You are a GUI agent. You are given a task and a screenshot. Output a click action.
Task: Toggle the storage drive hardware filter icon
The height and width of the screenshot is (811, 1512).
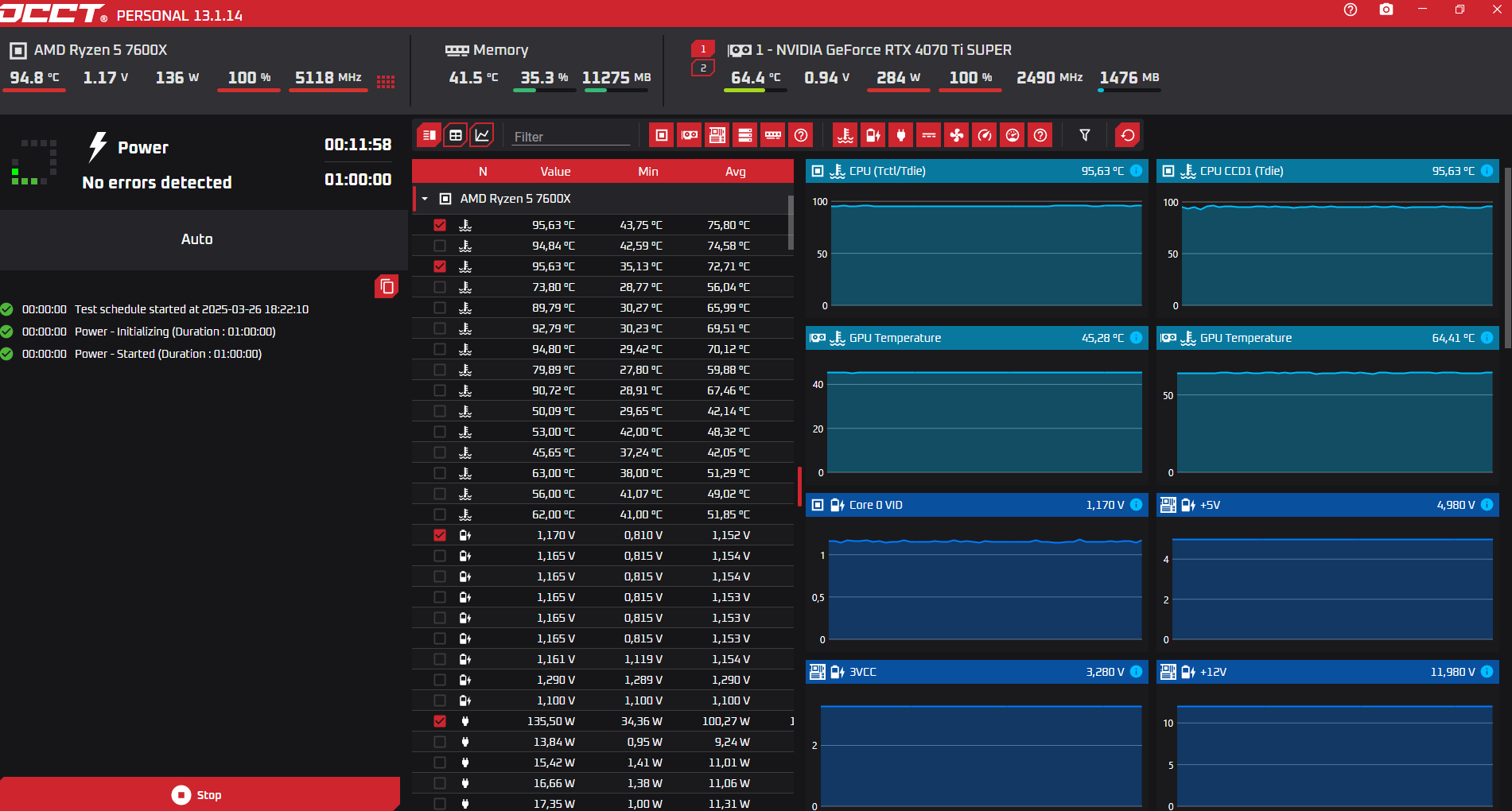click(x=745, y=135)
